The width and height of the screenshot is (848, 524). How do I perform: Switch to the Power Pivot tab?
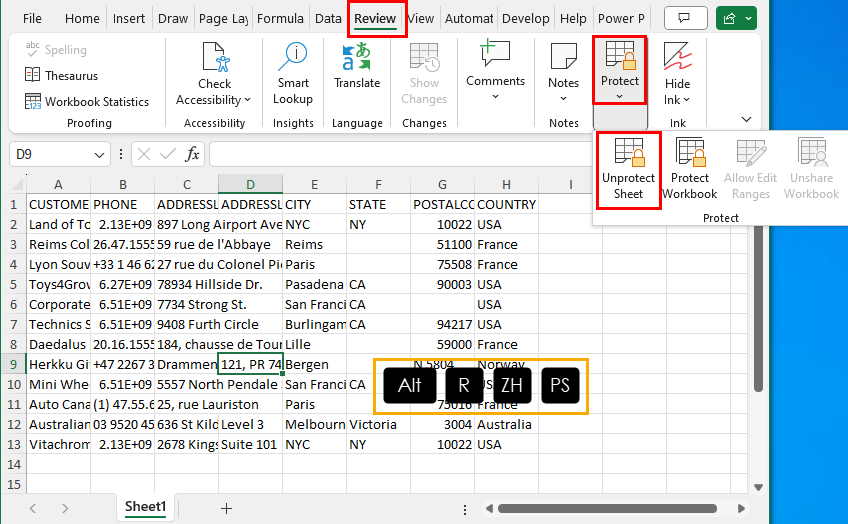[621, 18]
